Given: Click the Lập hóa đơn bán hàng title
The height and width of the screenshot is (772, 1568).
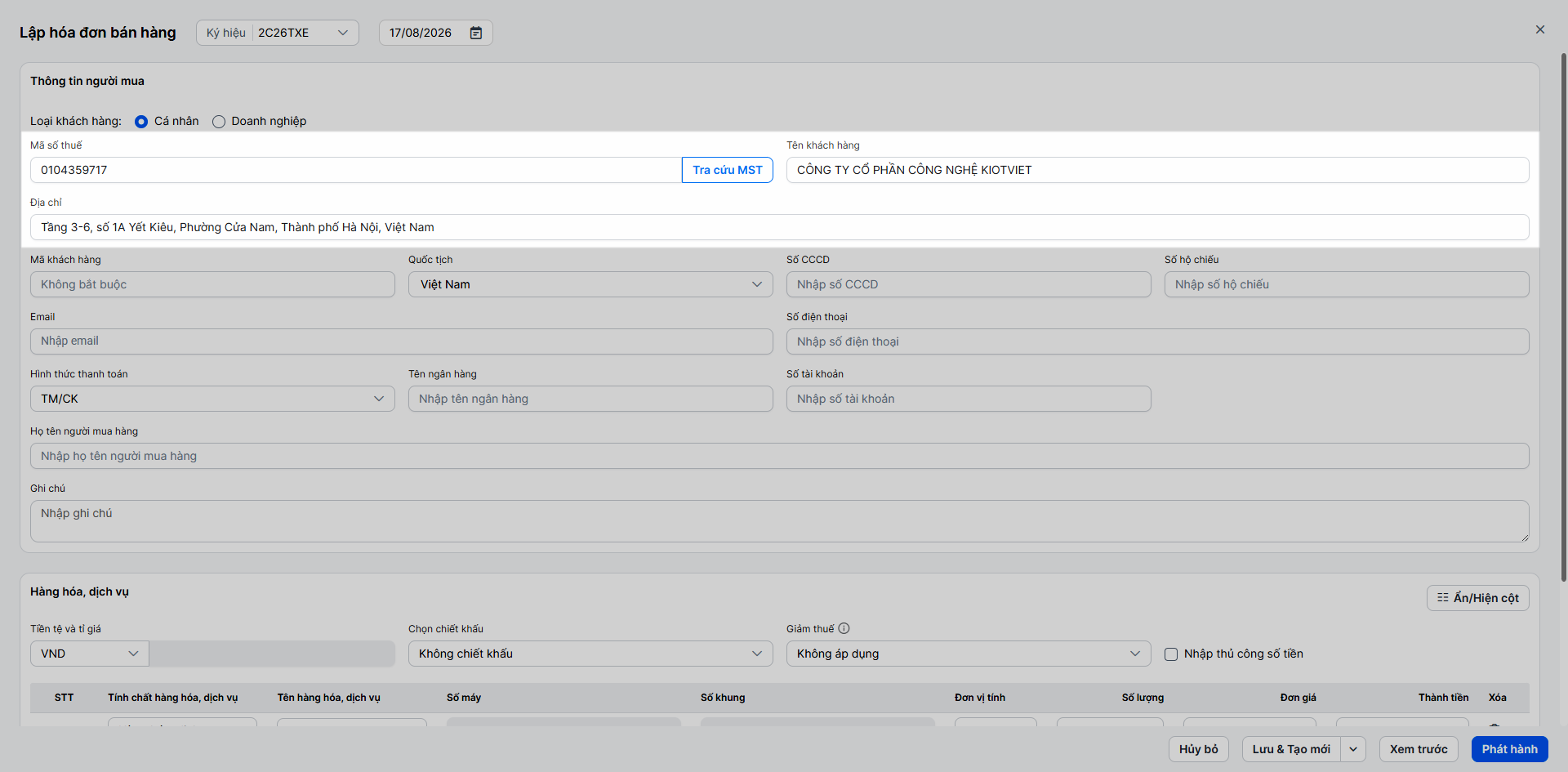Looking at the screenshot, I should [x=98, y=33].
